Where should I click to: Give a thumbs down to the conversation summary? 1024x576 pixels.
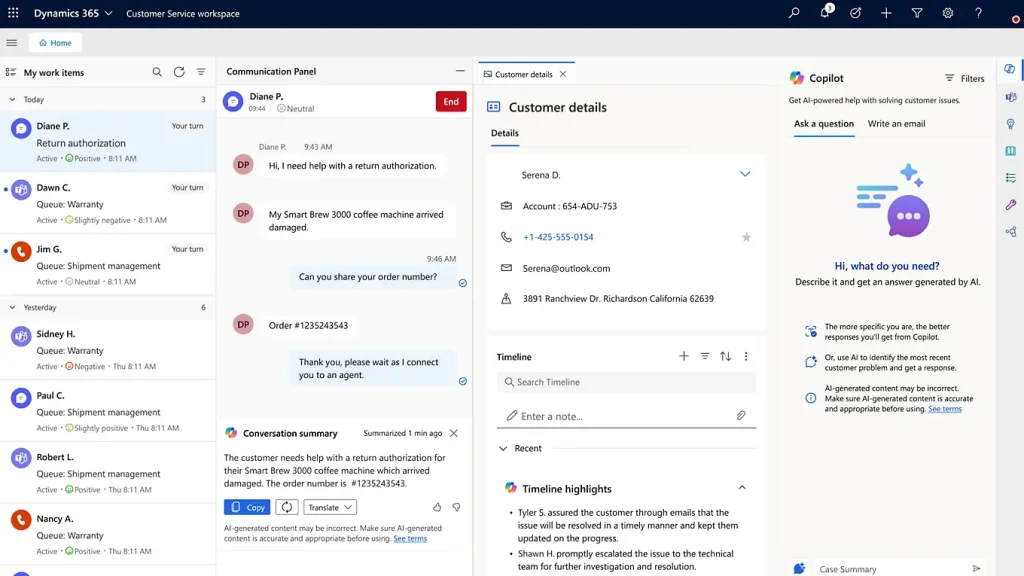[456, 507]
